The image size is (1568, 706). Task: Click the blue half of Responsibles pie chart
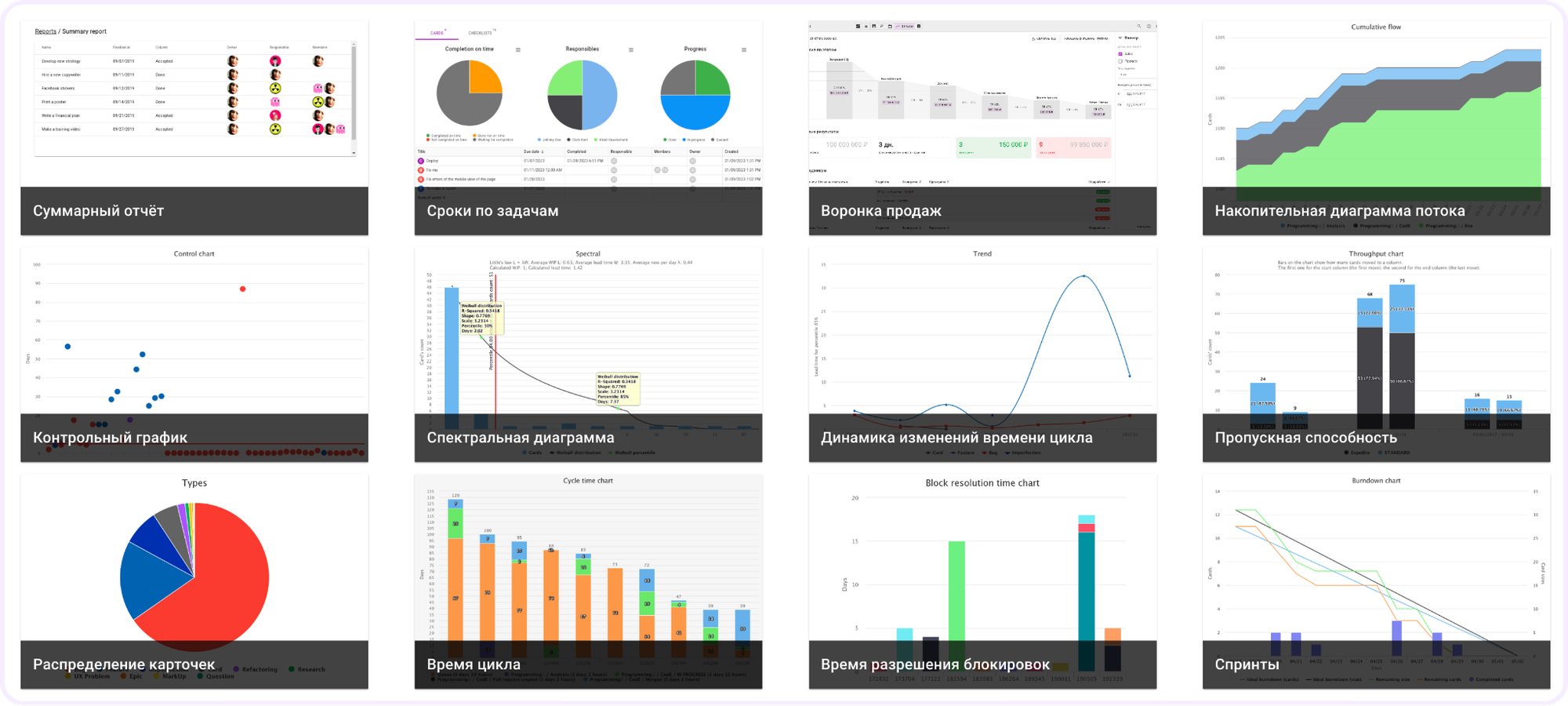[x=600, y=95]
